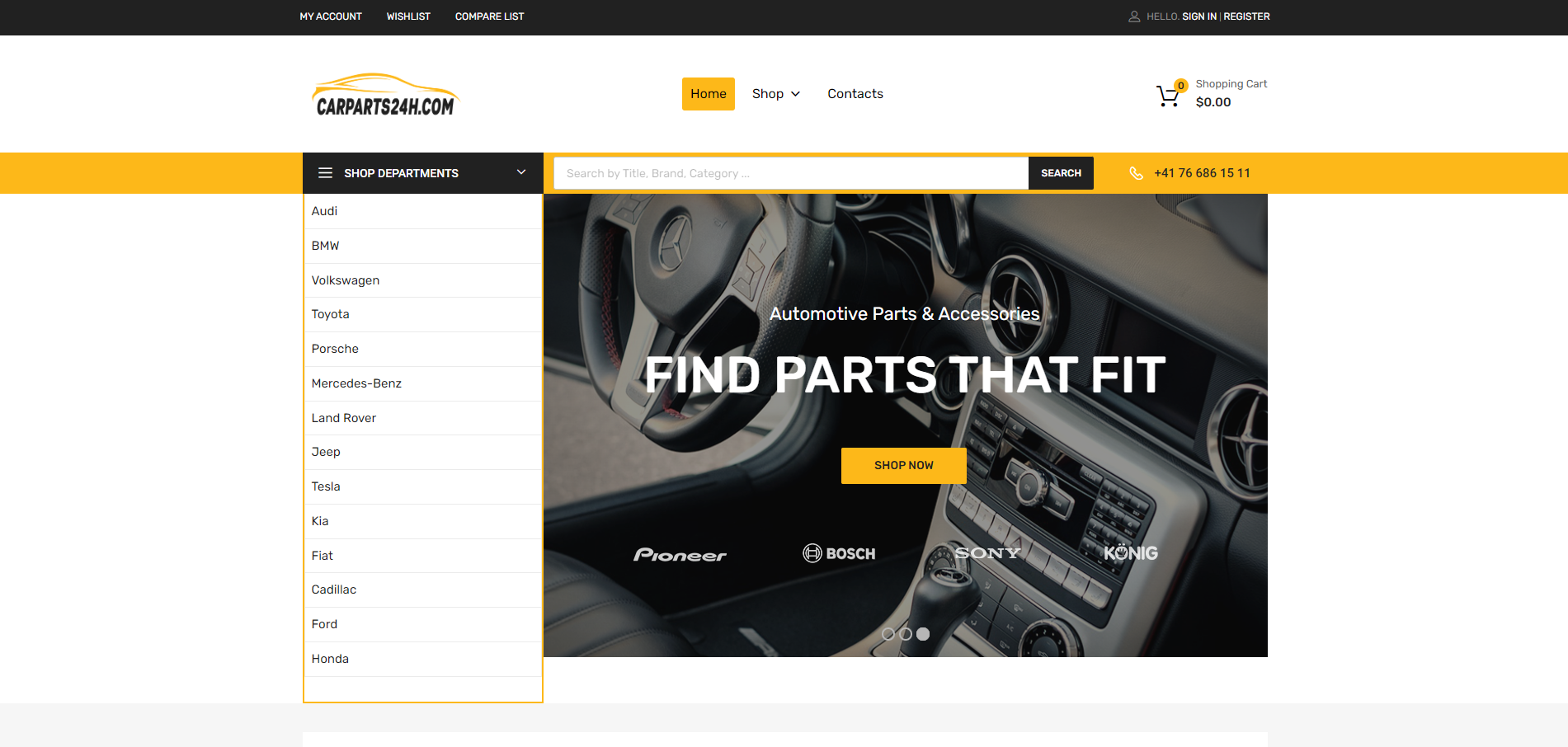Expand the Shop menu dropdown arrow
Screen dimensions: 1568x747
(x=796, y=94)
